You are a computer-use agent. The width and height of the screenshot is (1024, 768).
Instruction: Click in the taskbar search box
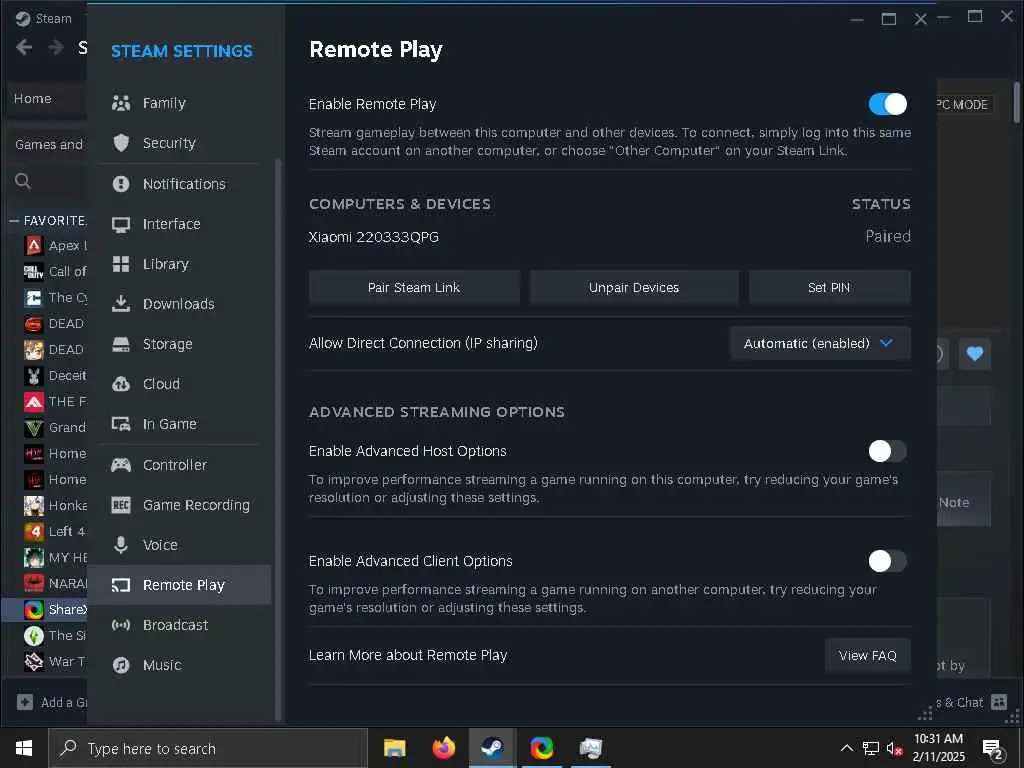(x=208, y=748)
